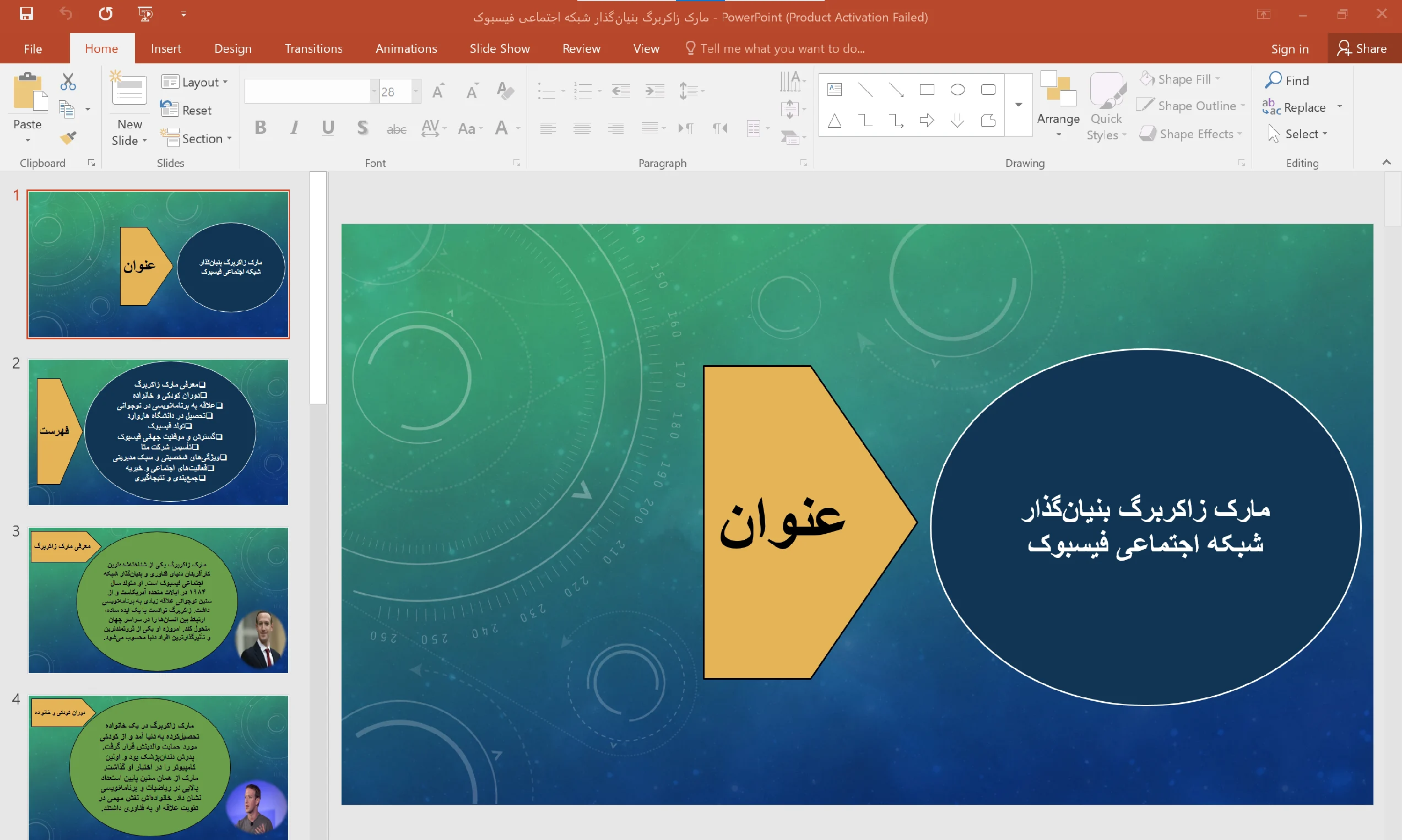
Task: Toggle left-to-right text direction
Action: [686, 128]
